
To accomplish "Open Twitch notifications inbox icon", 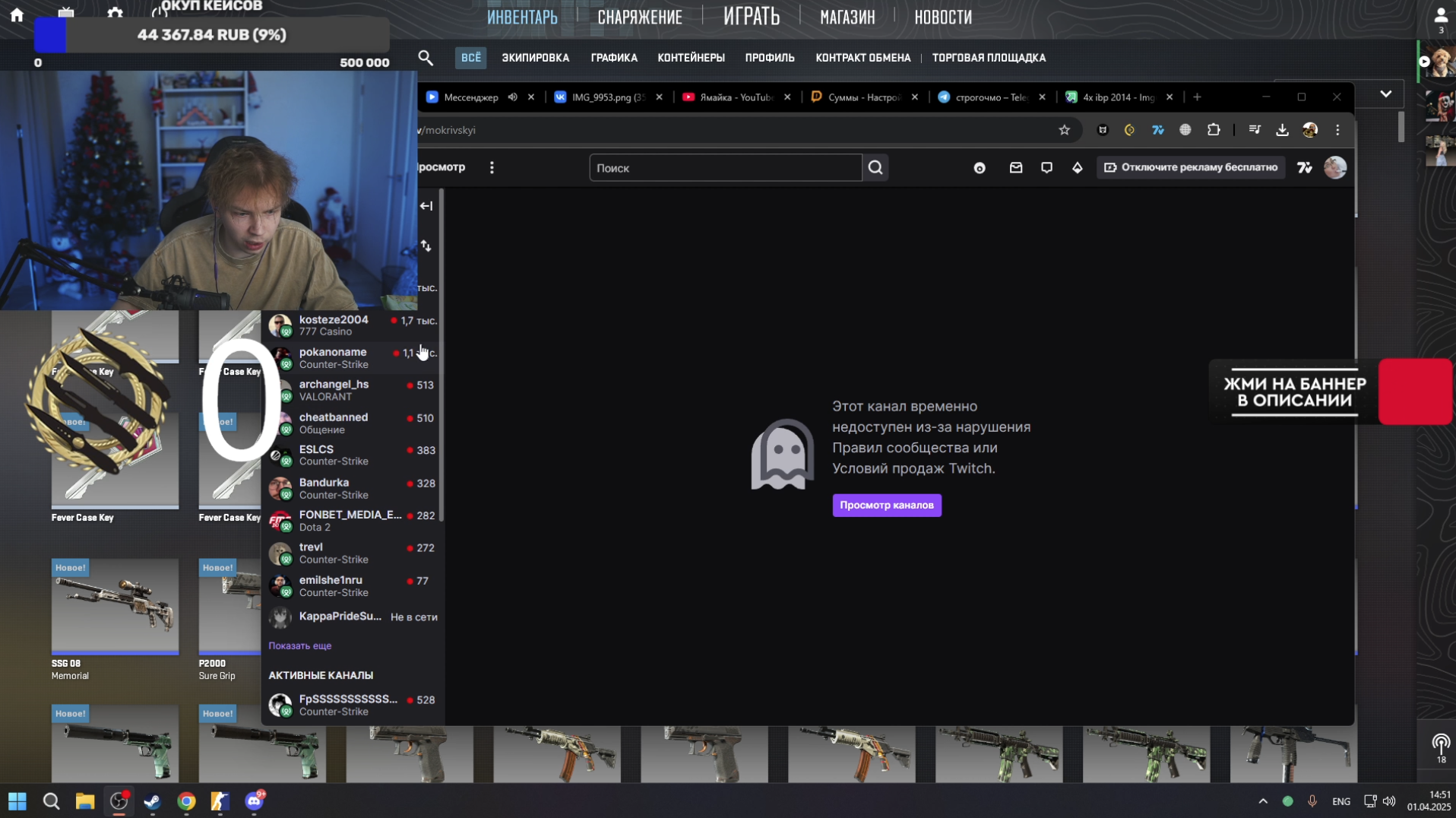I will pyautogui.click(x=1016, y=168).
